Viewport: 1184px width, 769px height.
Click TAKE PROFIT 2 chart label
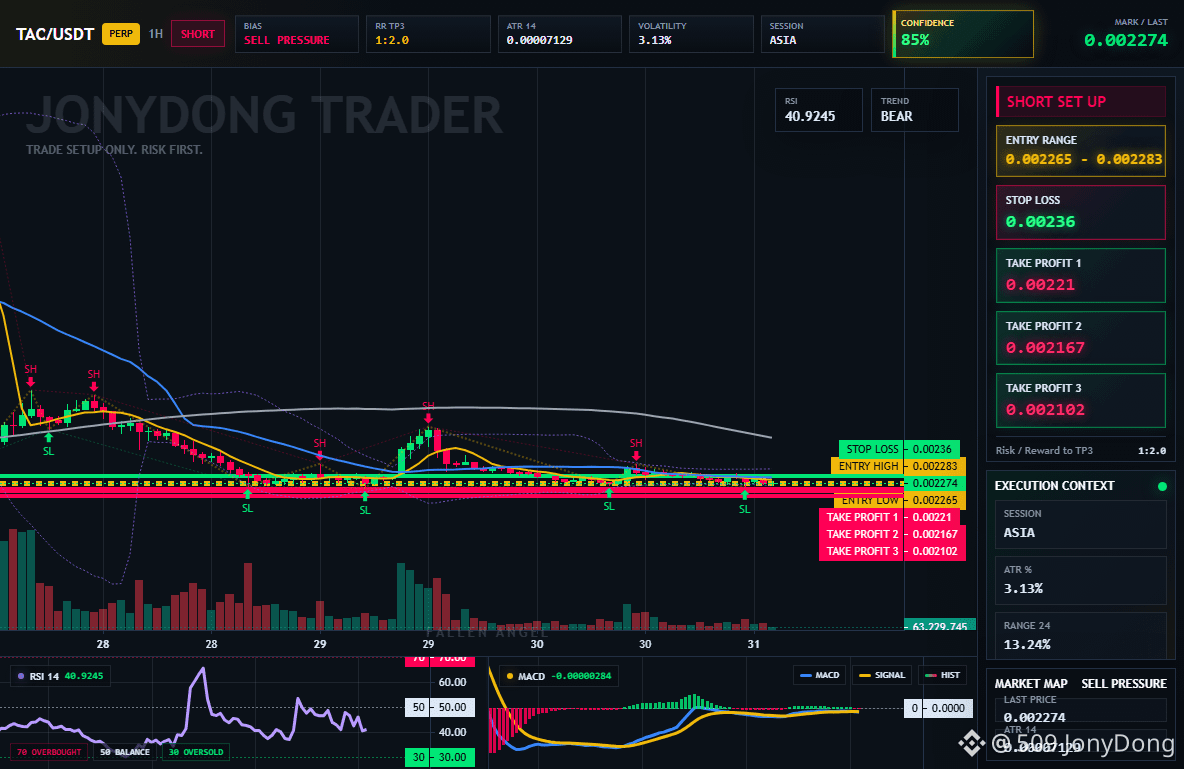[x=893, y=534]
